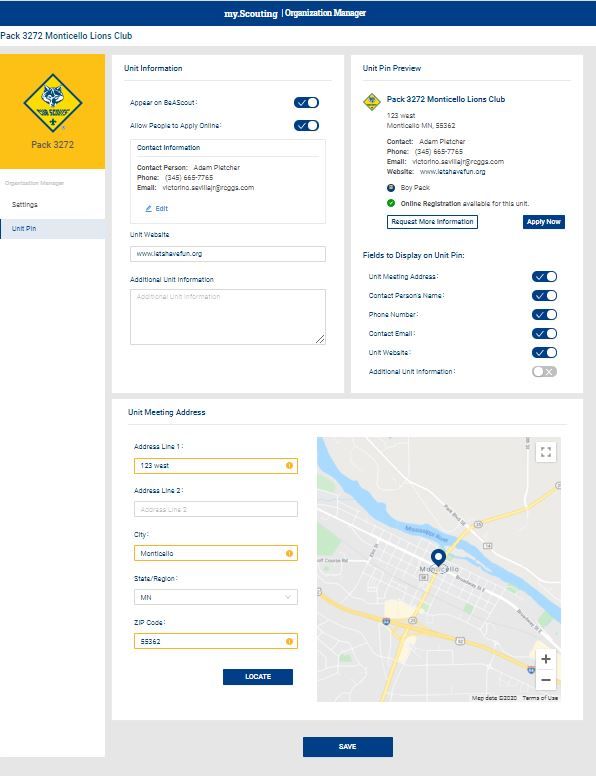
Task: Click the SAVE button
Action: 348,747
